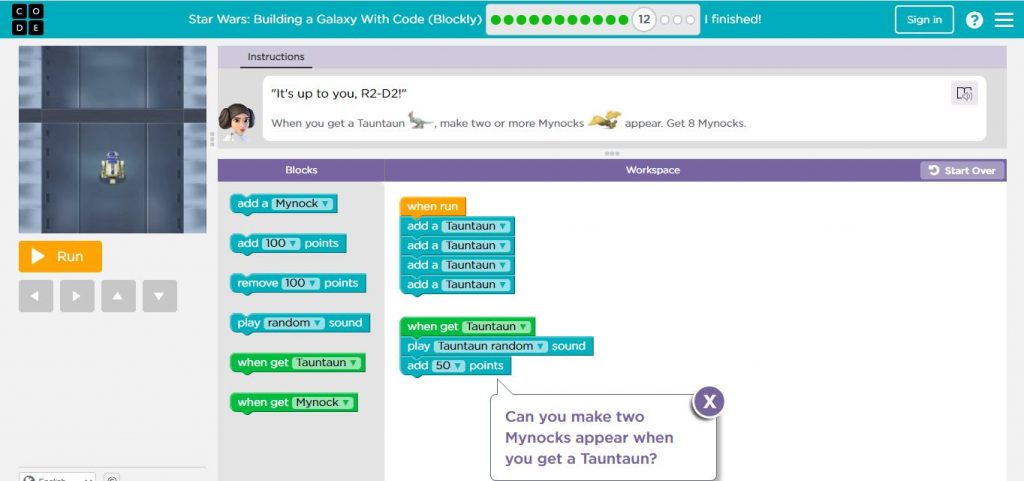Image resolution: width=1024 pixels, height=481 pixels.
Task: Switch to the Instructions tab
Action: pyautogui.click(x=276, y=57)
